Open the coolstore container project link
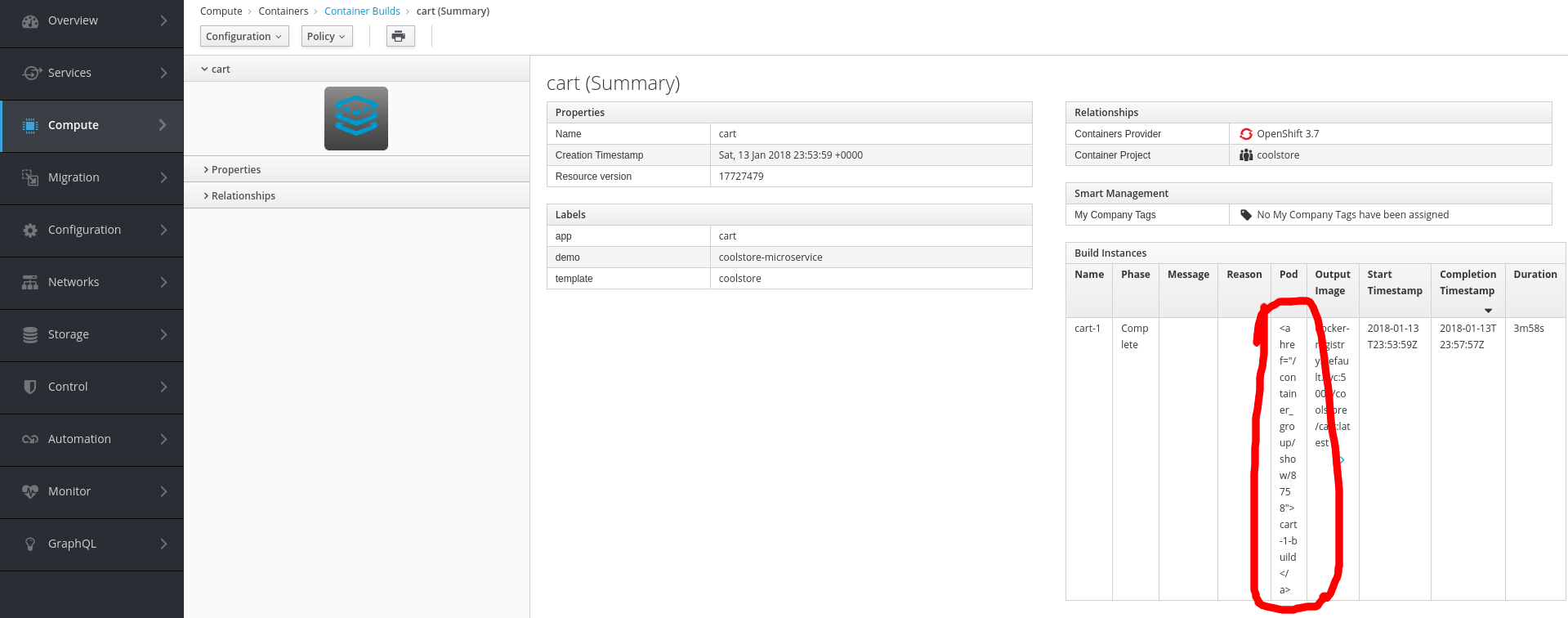The width and height of the screenshot is (1568, 618). [x=1278, y=155]
